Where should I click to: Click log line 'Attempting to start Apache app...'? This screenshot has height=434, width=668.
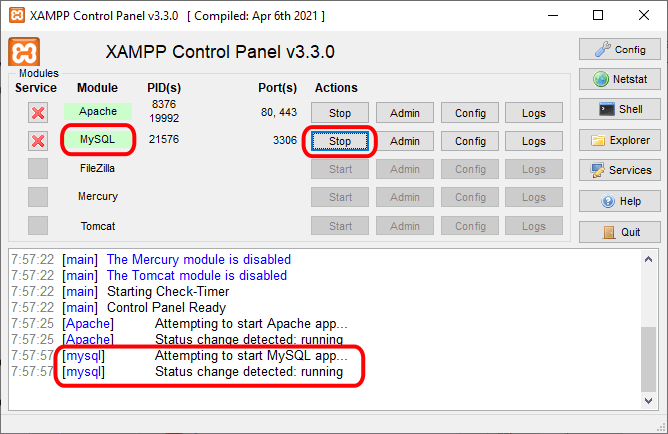click(x=251, y=323)
